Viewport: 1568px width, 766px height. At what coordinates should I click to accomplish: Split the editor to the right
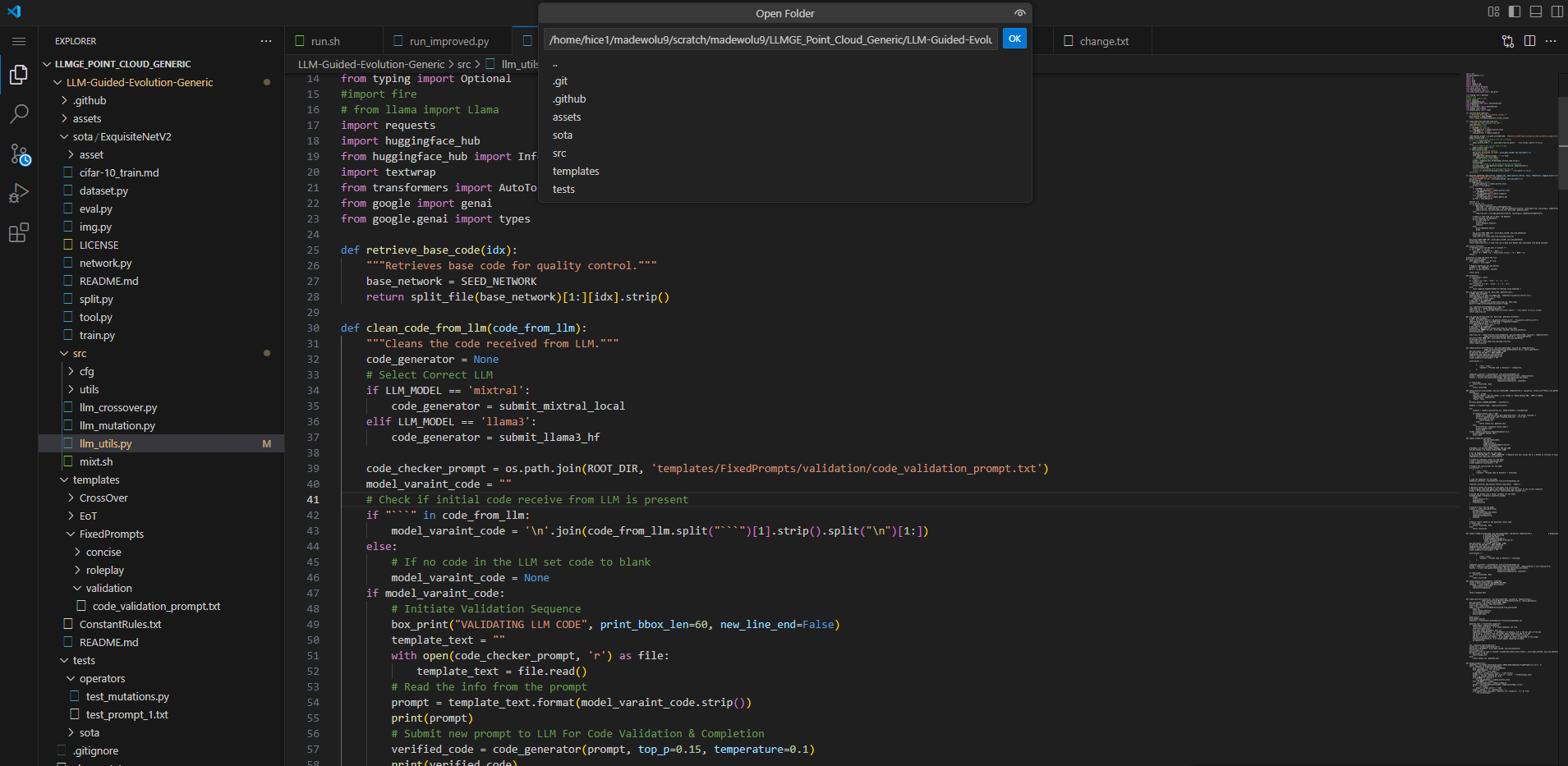click(x=1529, y=41)
